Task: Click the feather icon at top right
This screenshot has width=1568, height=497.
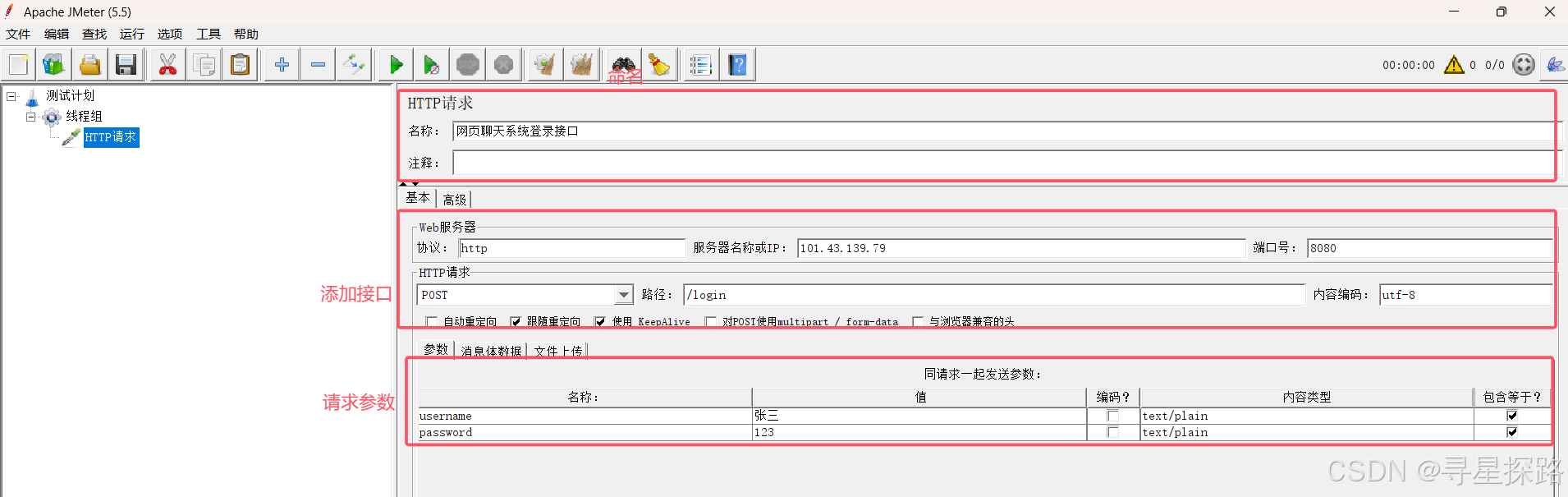Action: (x=1555, y=64)
